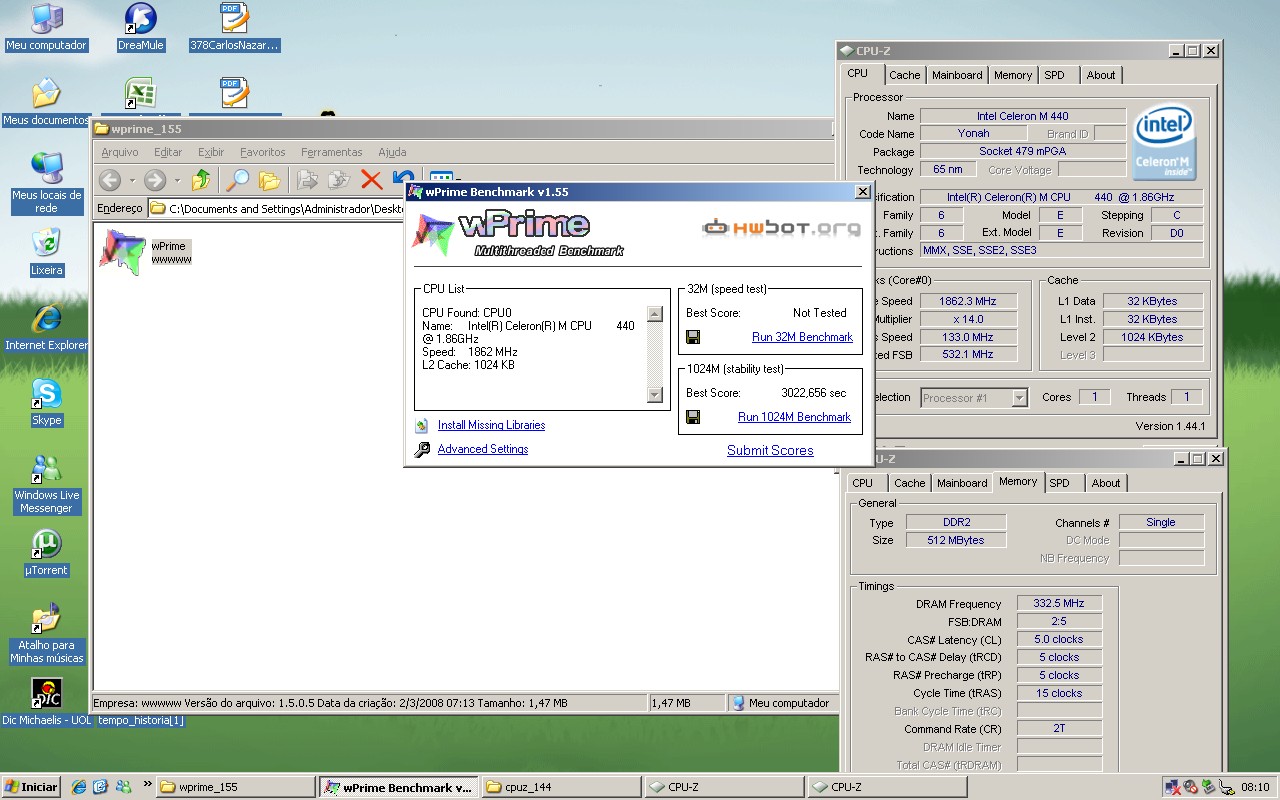Switch to Cache tab in upper CPU-Z
This screenshot has height=800, width=1280.
pos(905,75)
